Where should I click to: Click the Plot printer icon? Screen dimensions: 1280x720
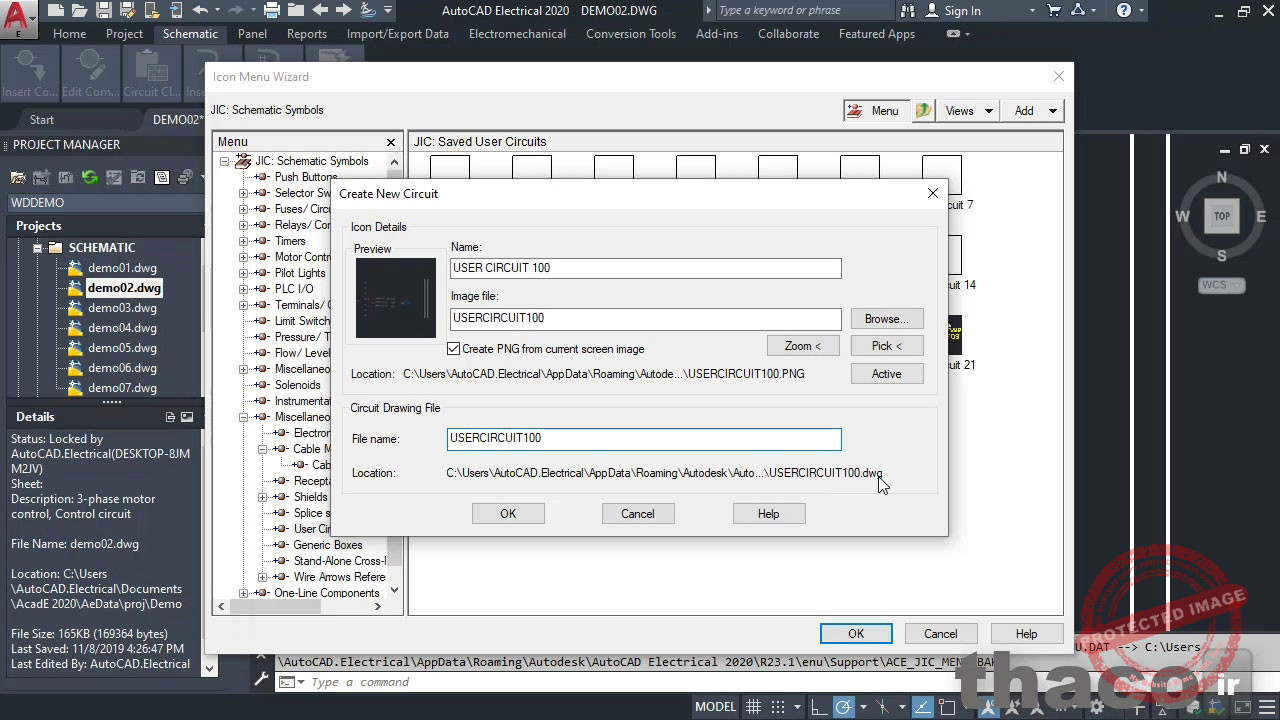(272, 11)
